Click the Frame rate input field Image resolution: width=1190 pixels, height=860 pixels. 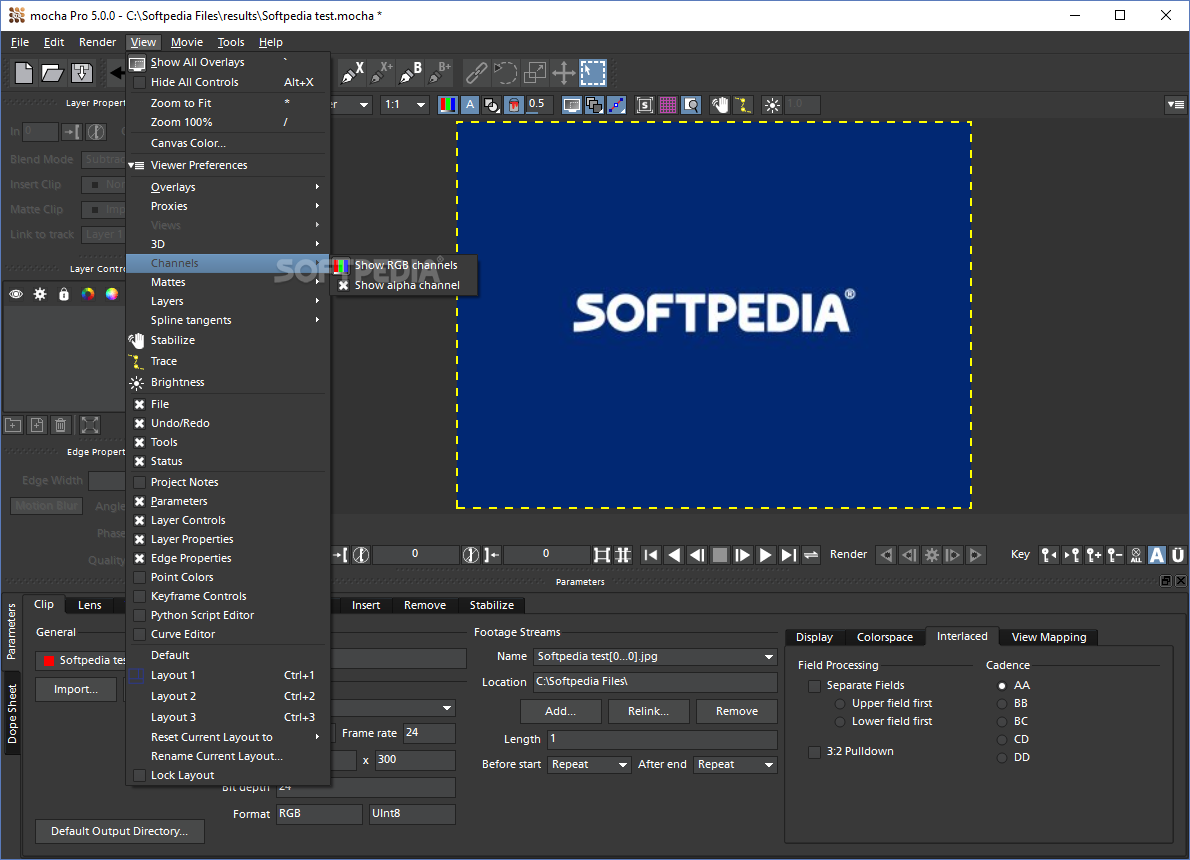[429, 733]
